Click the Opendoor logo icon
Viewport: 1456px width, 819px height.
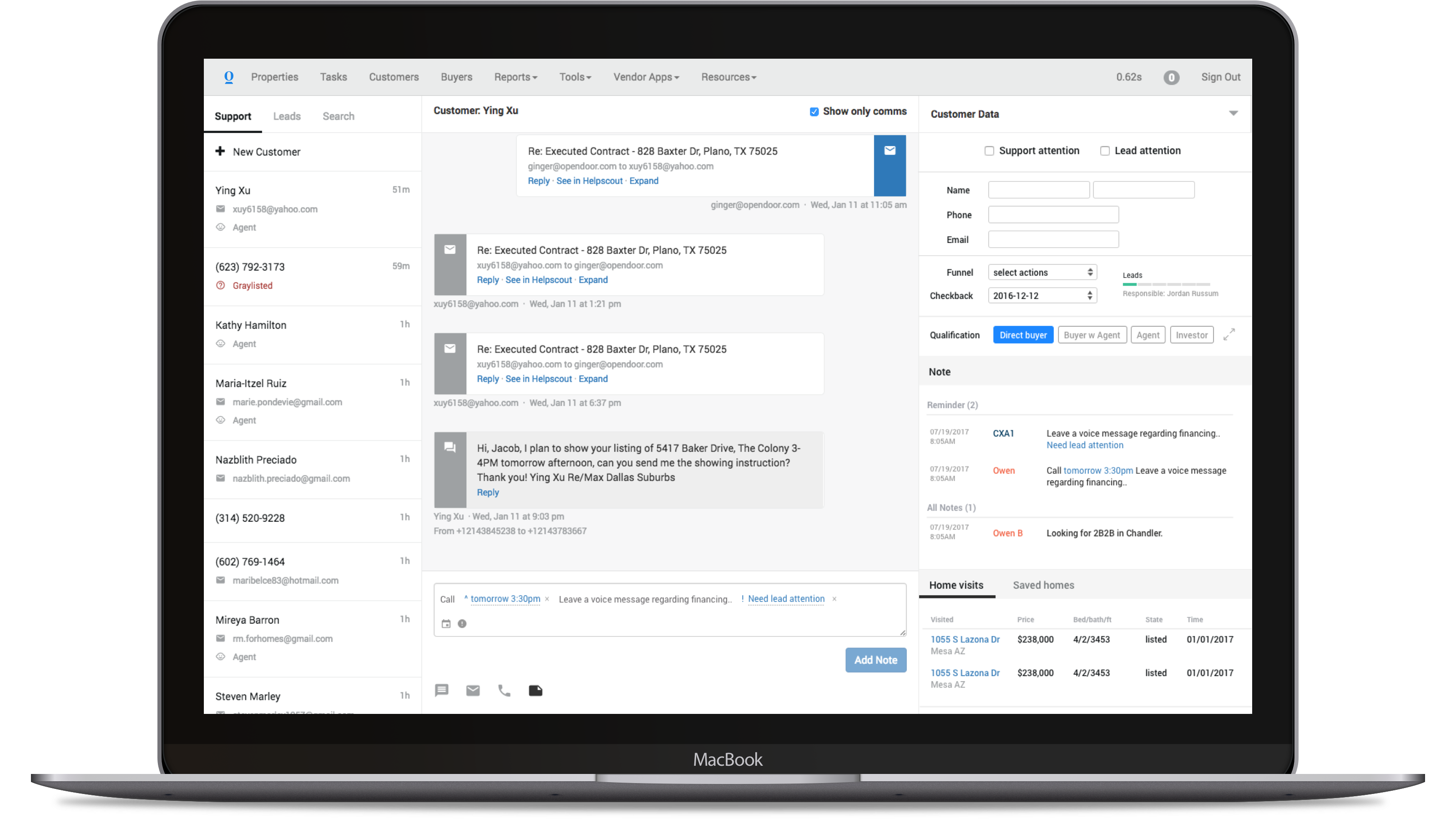click(228, 77)
